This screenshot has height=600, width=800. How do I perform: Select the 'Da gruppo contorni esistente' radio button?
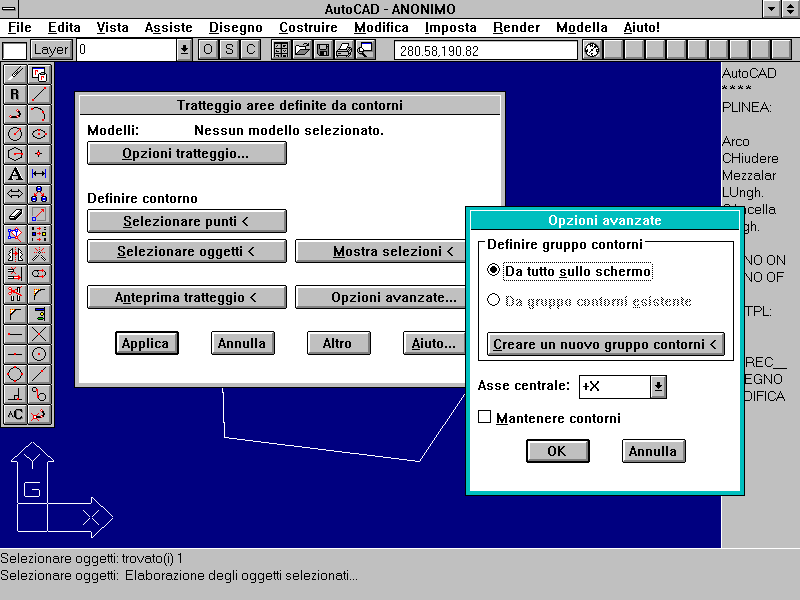493,300
